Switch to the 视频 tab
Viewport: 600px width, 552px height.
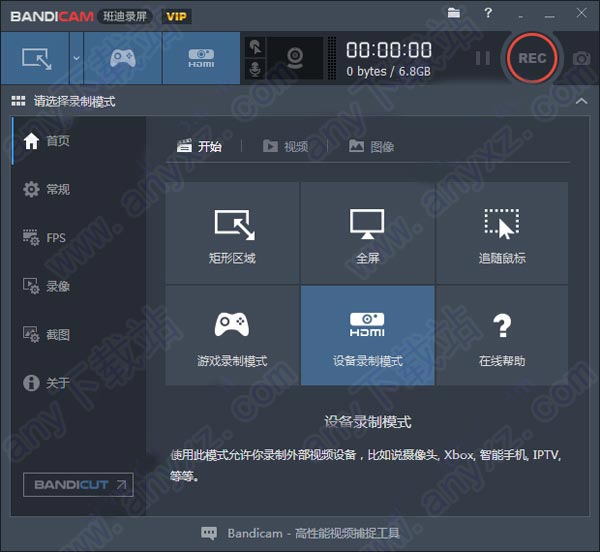[285, 146]
